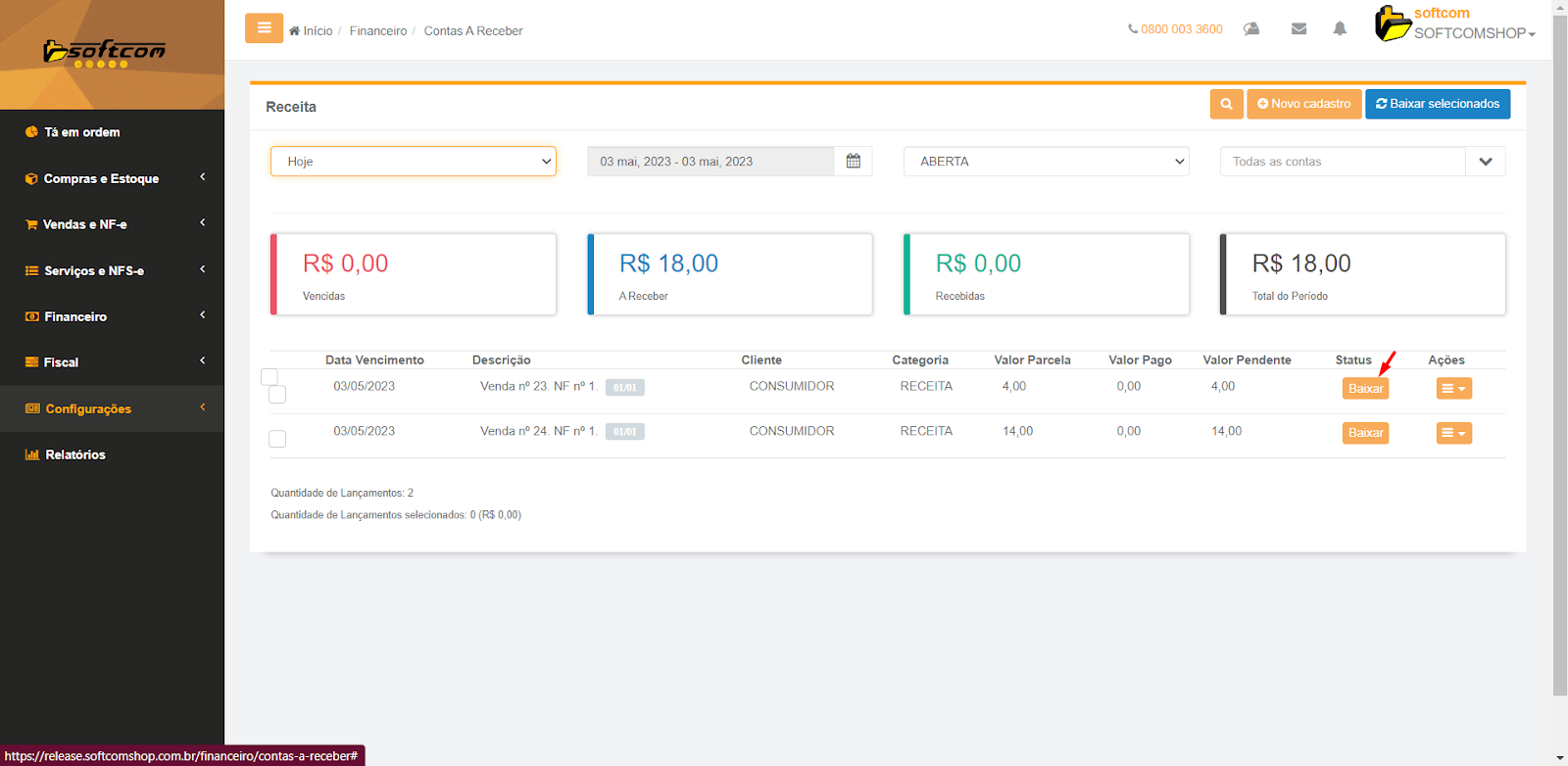Click the Baixar selecionados button
This screenshot has height=766, width=1568.
click(x=1437, y=104)
